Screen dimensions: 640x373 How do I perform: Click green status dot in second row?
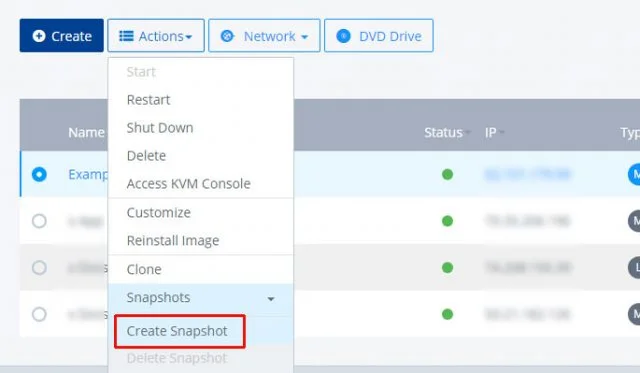coord(447,221)
